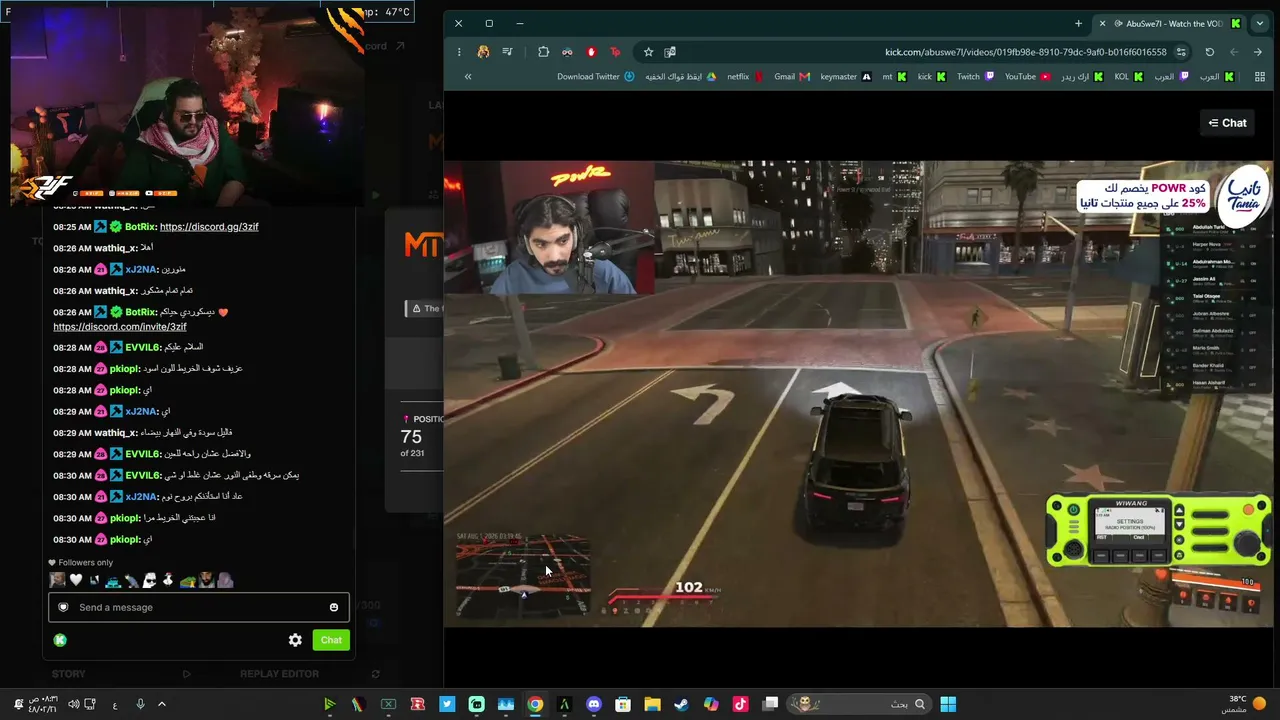Open the mt bookmark
The height and width of the screenshot is (720, 1280).
click(894, 77)
